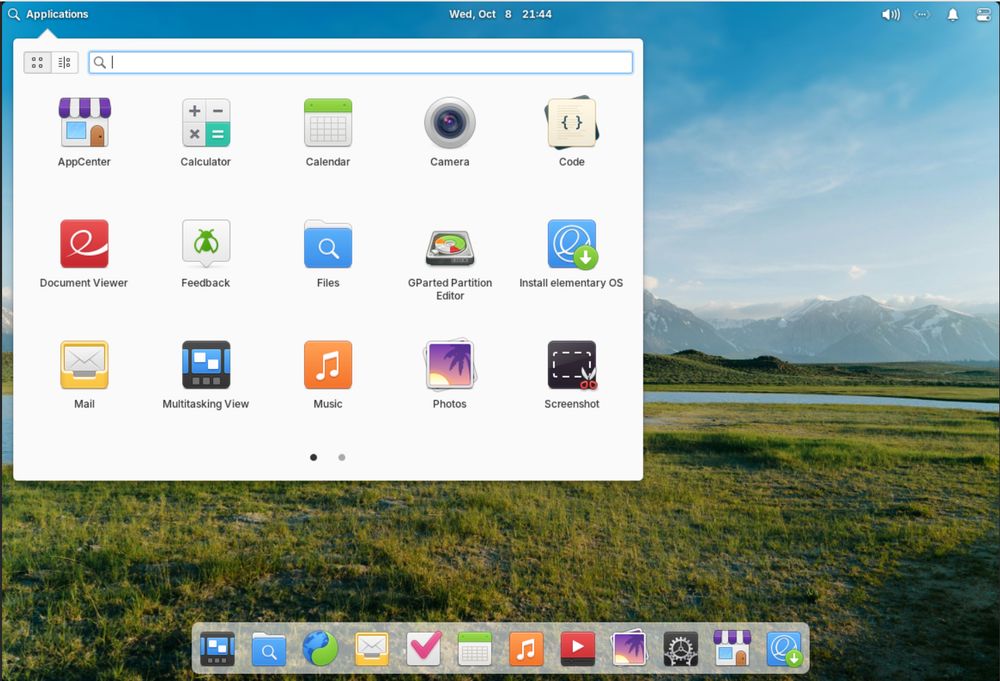Start Install elementary OS from grid
This screenshot has width=1000, height=681.
point(571,253)
